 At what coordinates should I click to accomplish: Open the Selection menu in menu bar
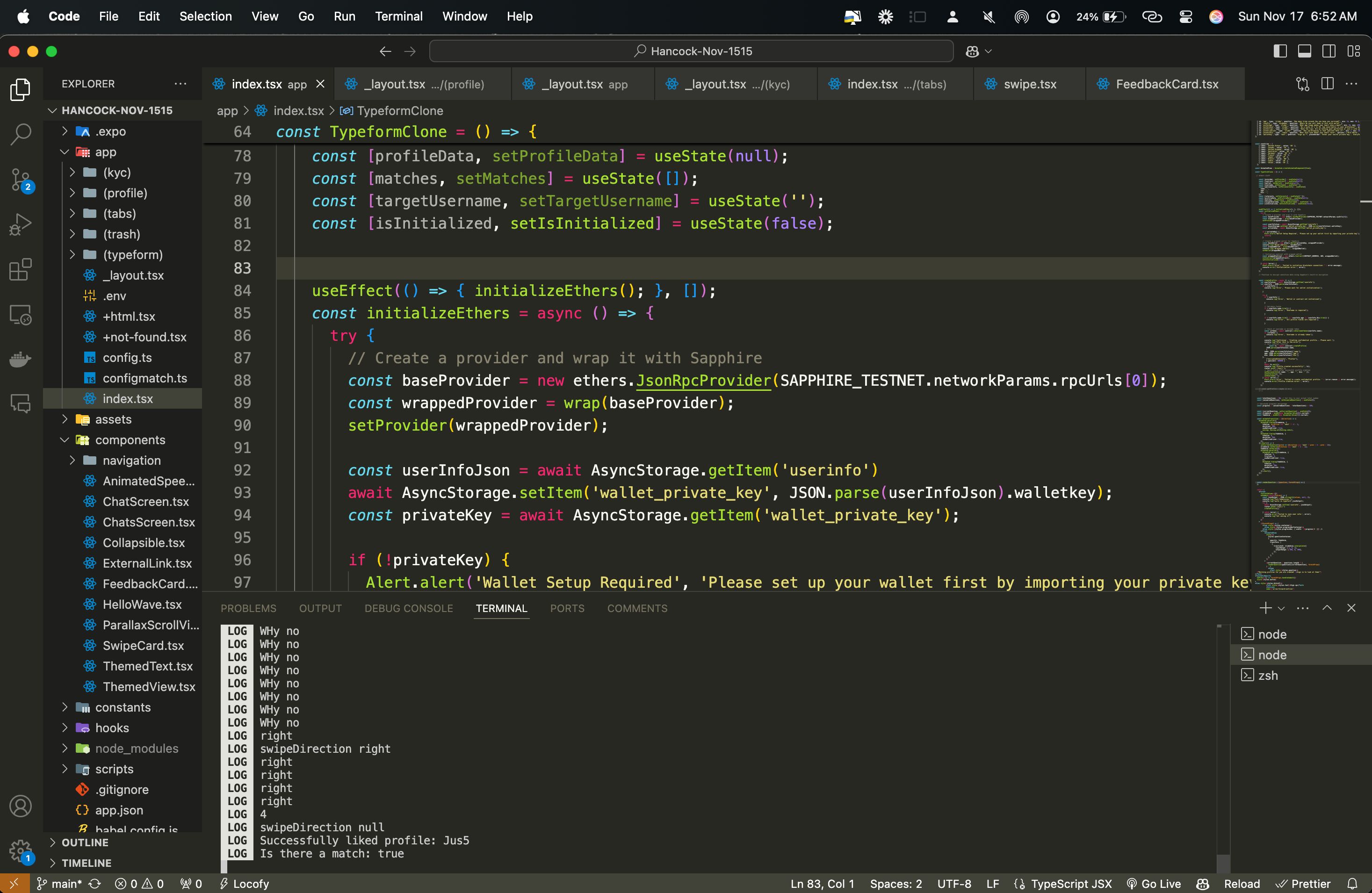(x=205, y=16)
